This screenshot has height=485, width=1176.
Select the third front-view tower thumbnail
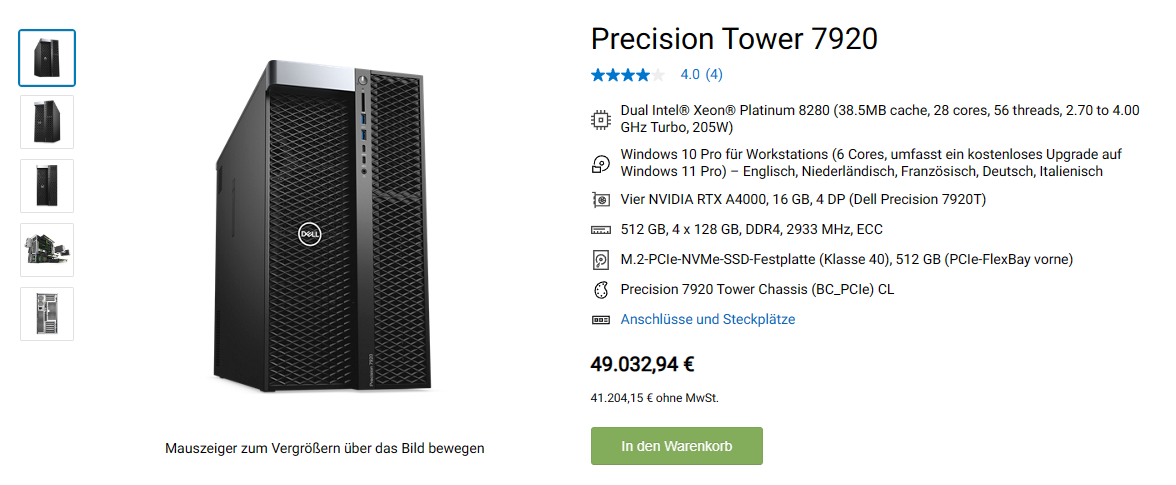click(x=47, y=186)
